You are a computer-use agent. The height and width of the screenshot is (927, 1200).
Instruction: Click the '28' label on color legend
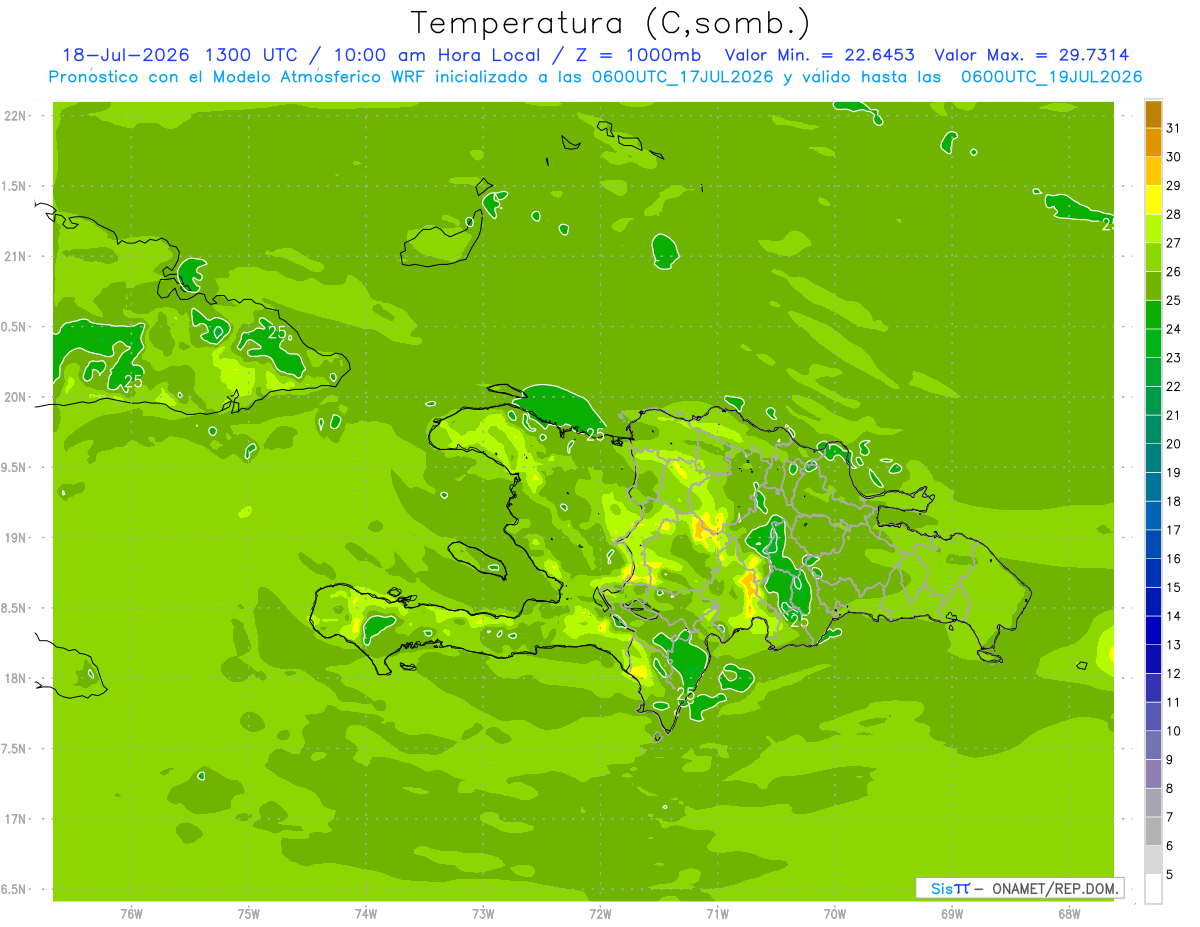pyautogui.click(x=1173, y=214)
